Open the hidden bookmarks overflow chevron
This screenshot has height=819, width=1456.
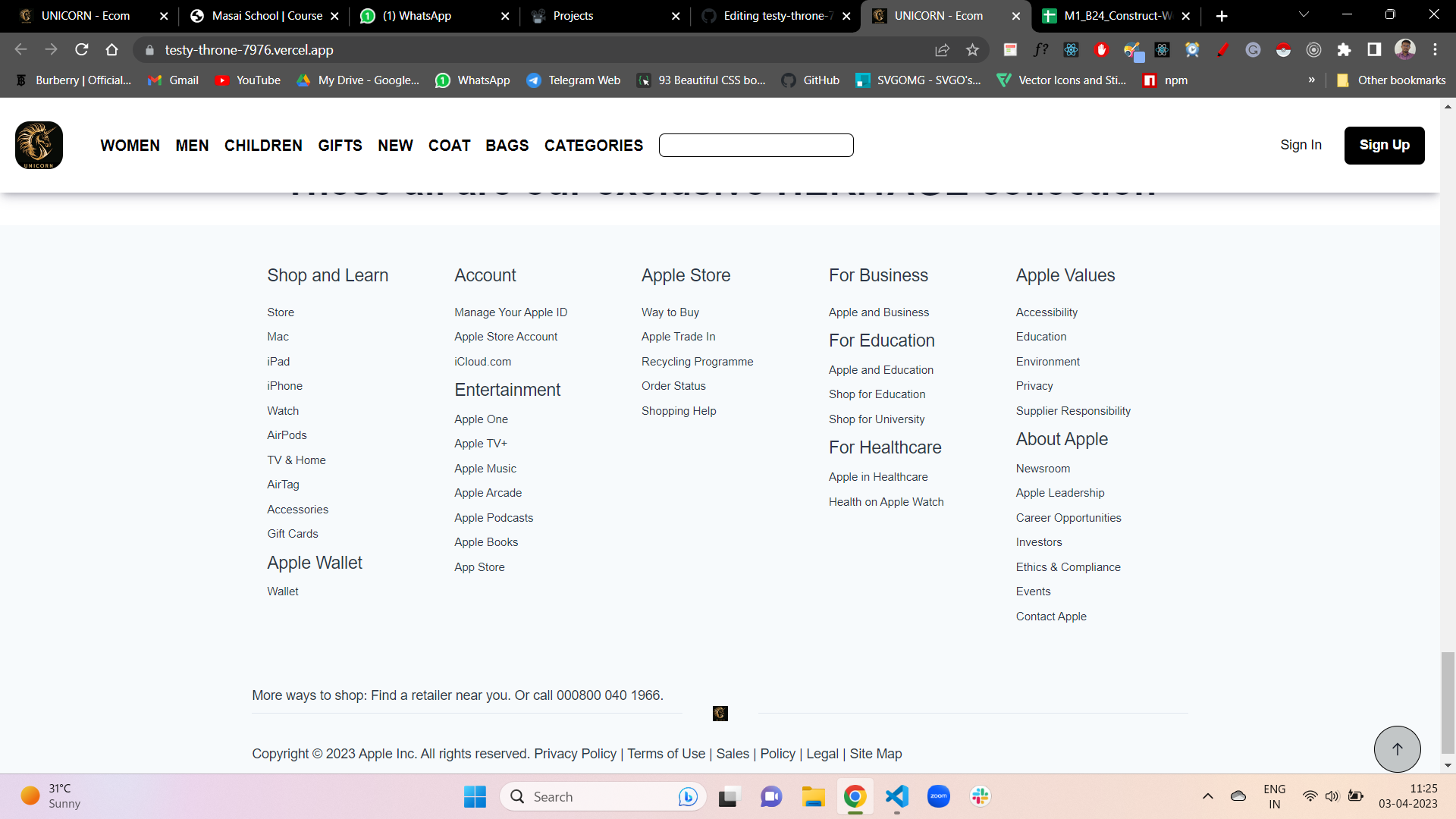coord(1312,80)
